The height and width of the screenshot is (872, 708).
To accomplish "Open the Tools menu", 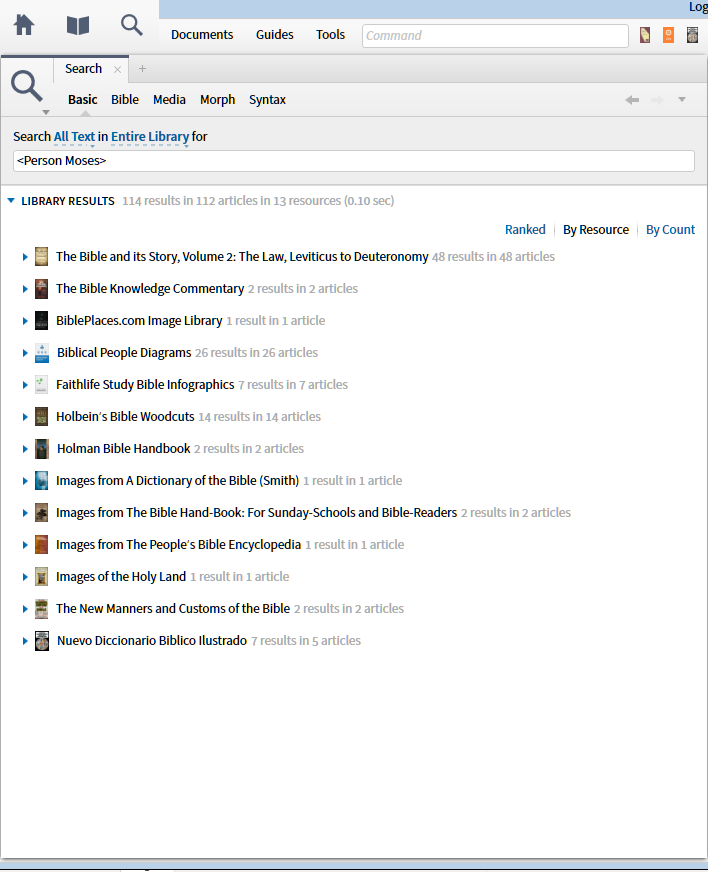I will (330, 34).
